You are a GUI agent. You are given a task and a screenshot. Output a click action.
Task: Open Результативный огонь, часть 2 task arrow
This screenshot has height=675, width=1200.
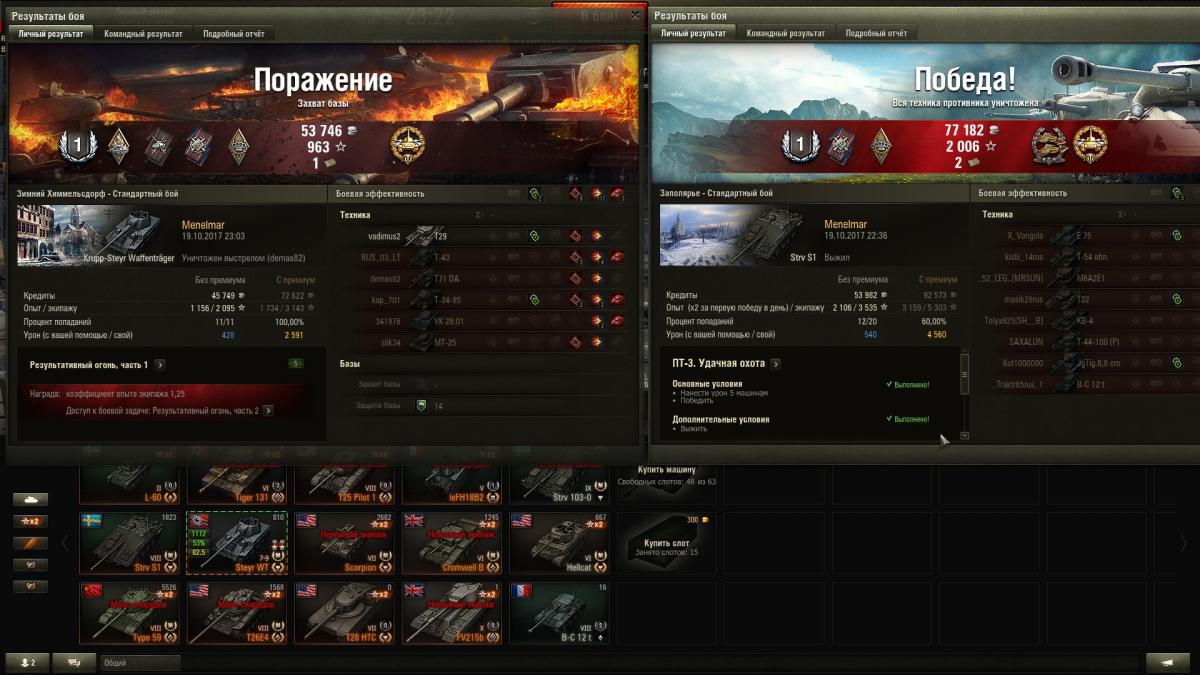[x=268, y=411]
